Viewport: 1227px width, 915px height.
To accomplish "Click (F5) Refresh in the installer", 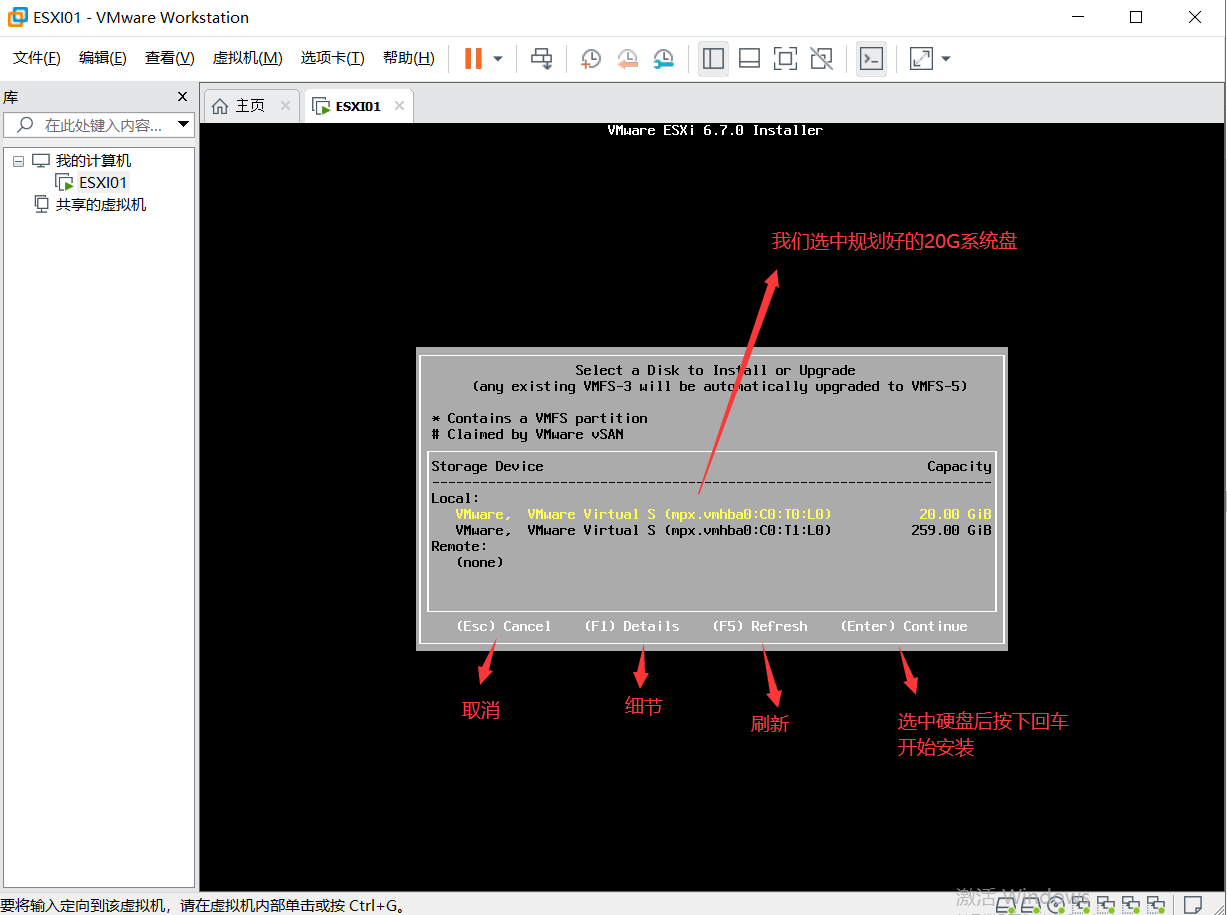I will tap(760, 626).
